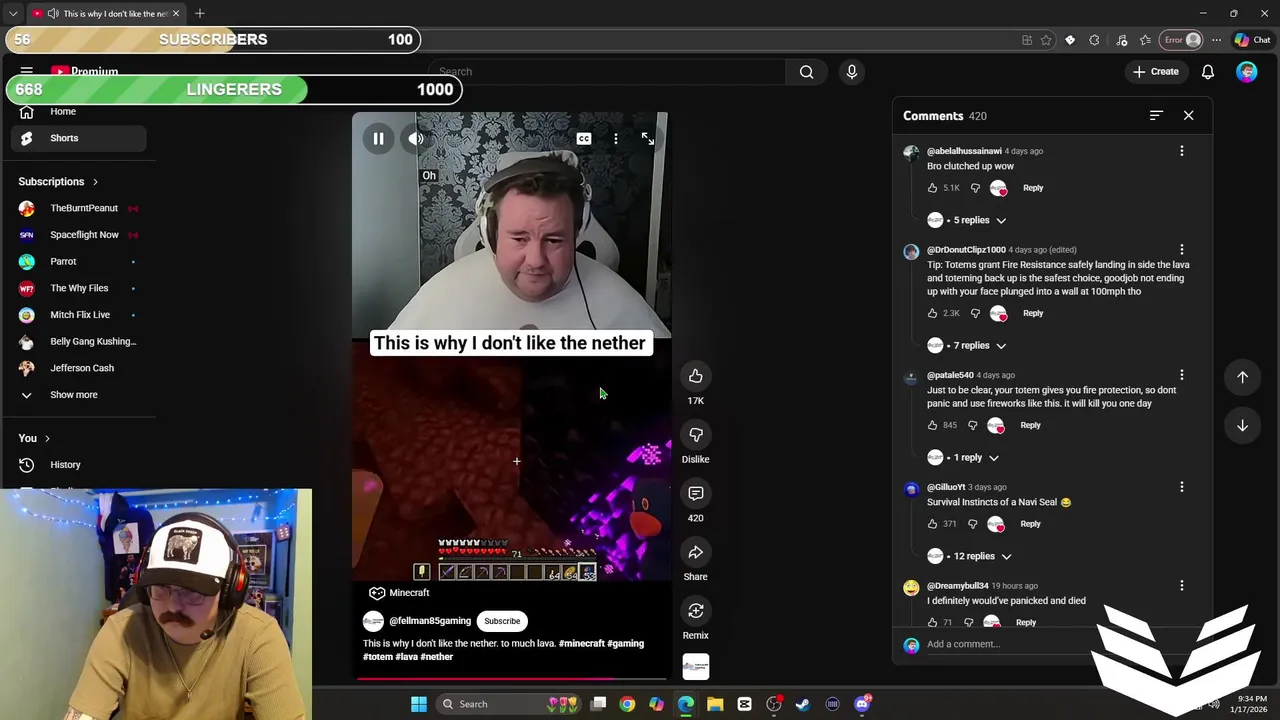
Task: Open the comments sort menu
Action: tap(1156, 116)
